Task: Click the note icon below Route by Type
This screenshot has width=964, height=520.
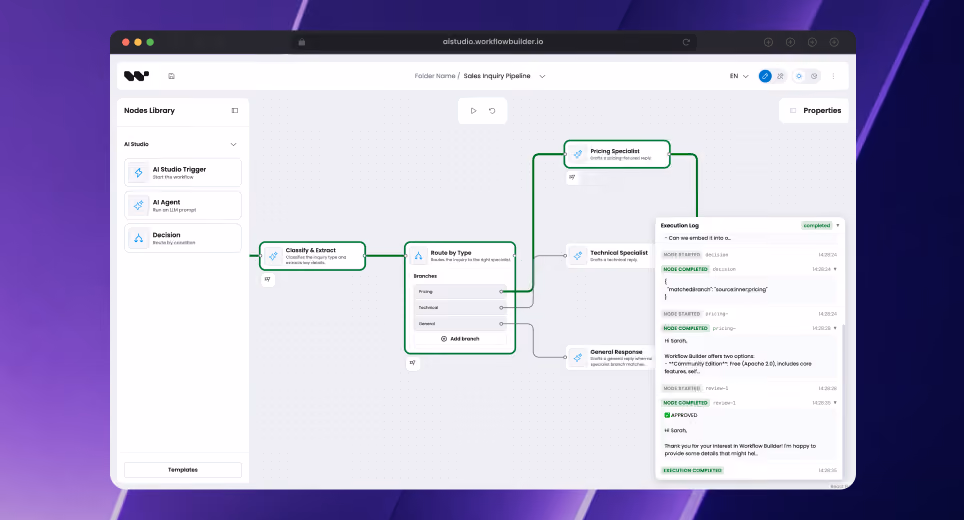Action: tap(413, 363)
